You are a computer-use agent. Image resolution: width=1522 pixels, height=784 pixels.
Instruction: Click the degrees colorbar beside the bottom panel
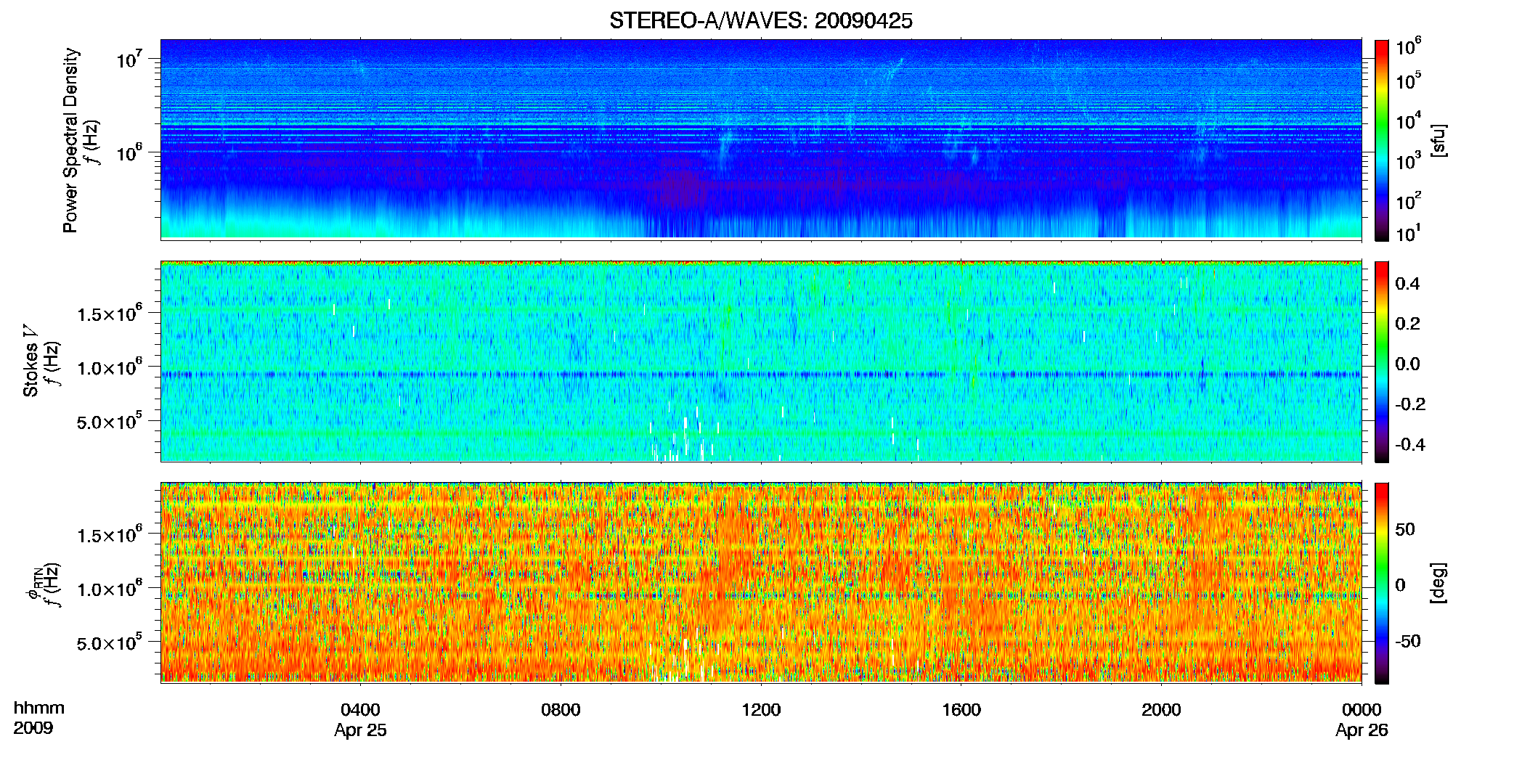coord(1382,584)
